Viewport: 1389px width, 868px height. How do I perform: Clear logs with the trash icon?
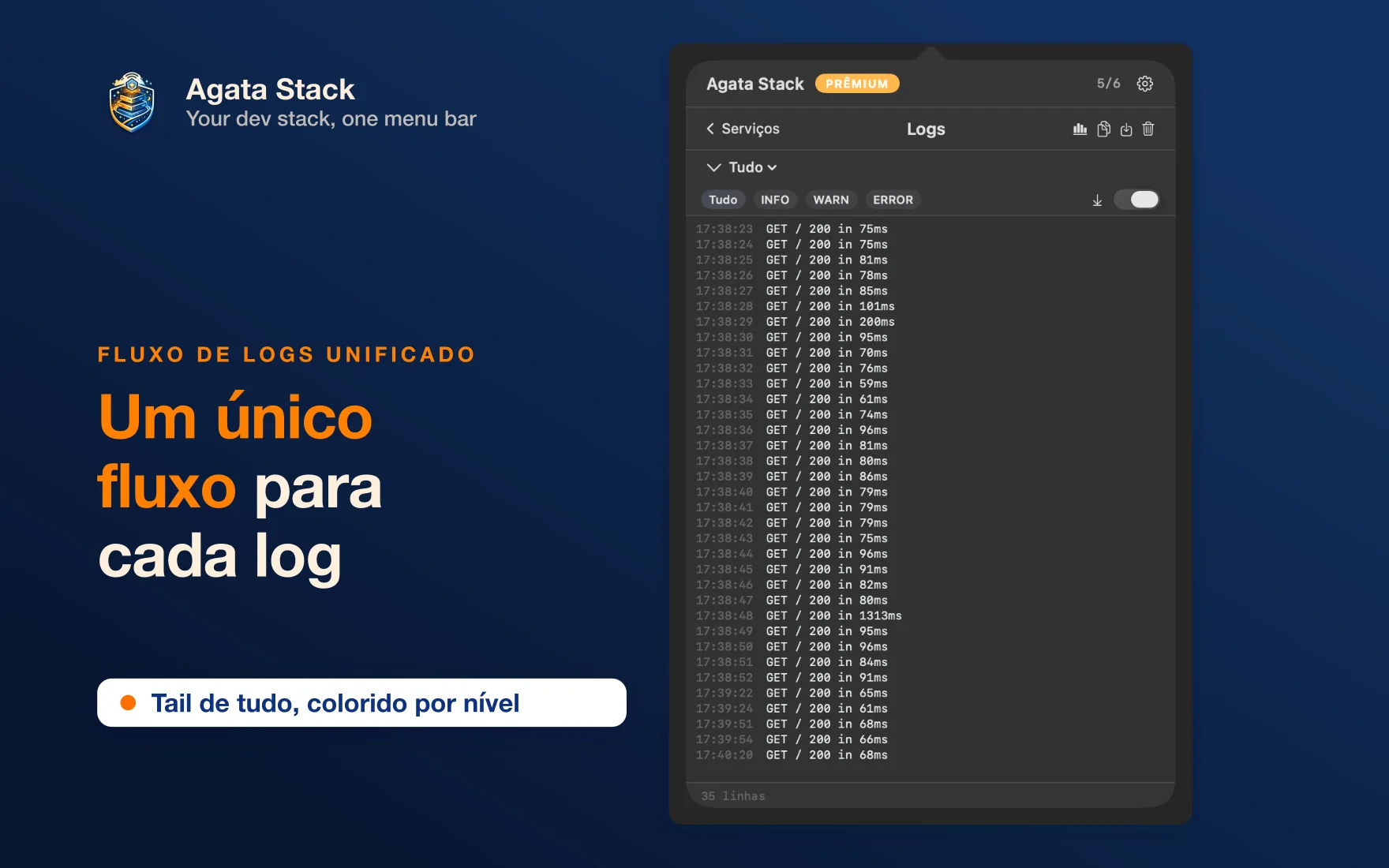[1148, 129]
